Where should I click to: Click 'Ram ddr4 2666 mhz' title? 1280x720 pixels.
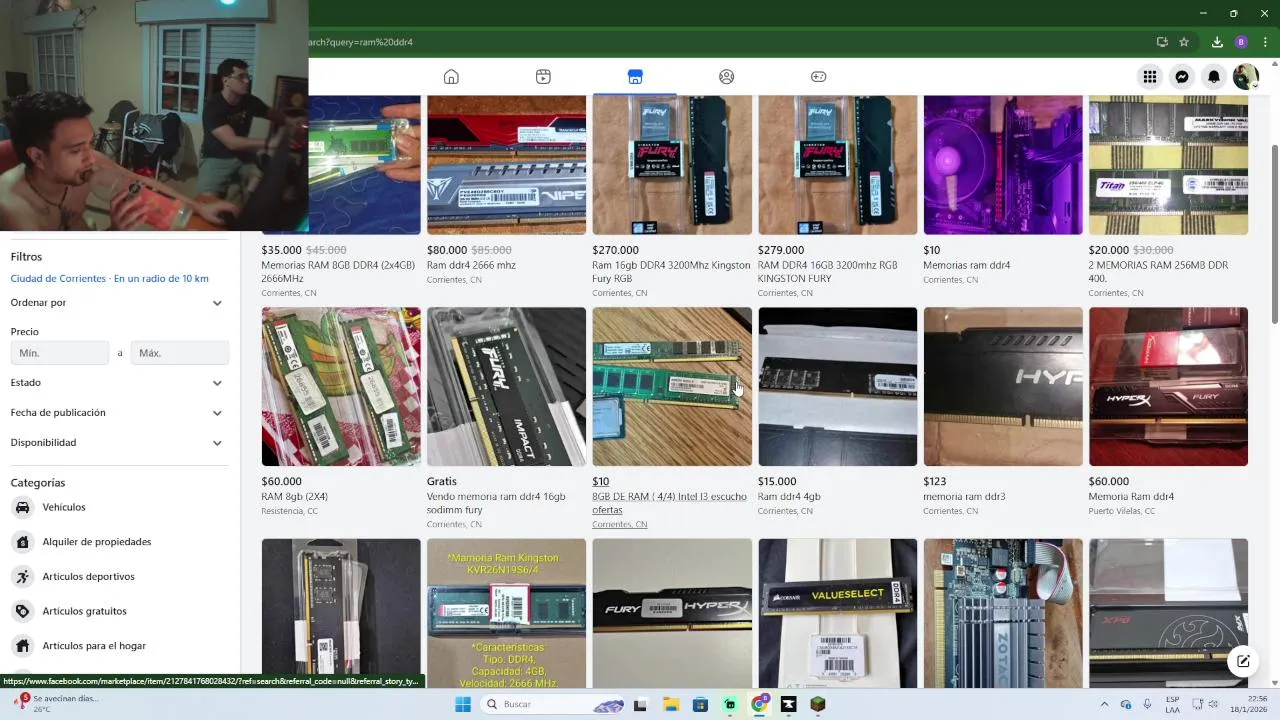471,266
